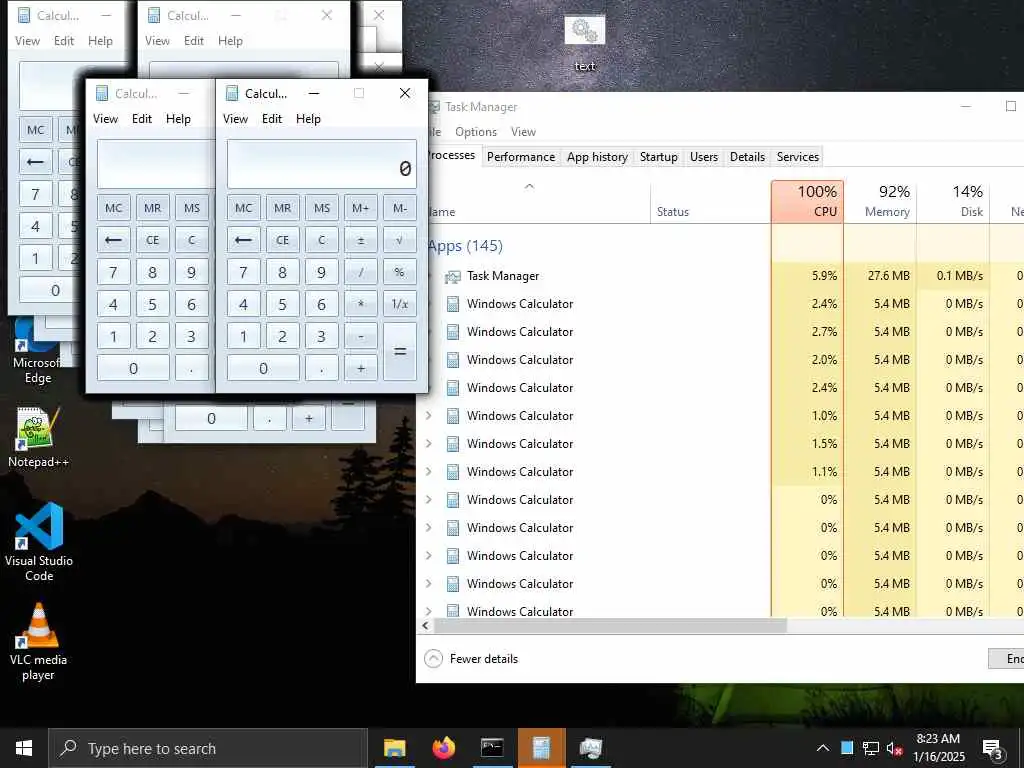Open the Help menu of the active Calculator
The width and height of the screenshot is (1024, 768).
pyautogui.click(x=308, y=119)
